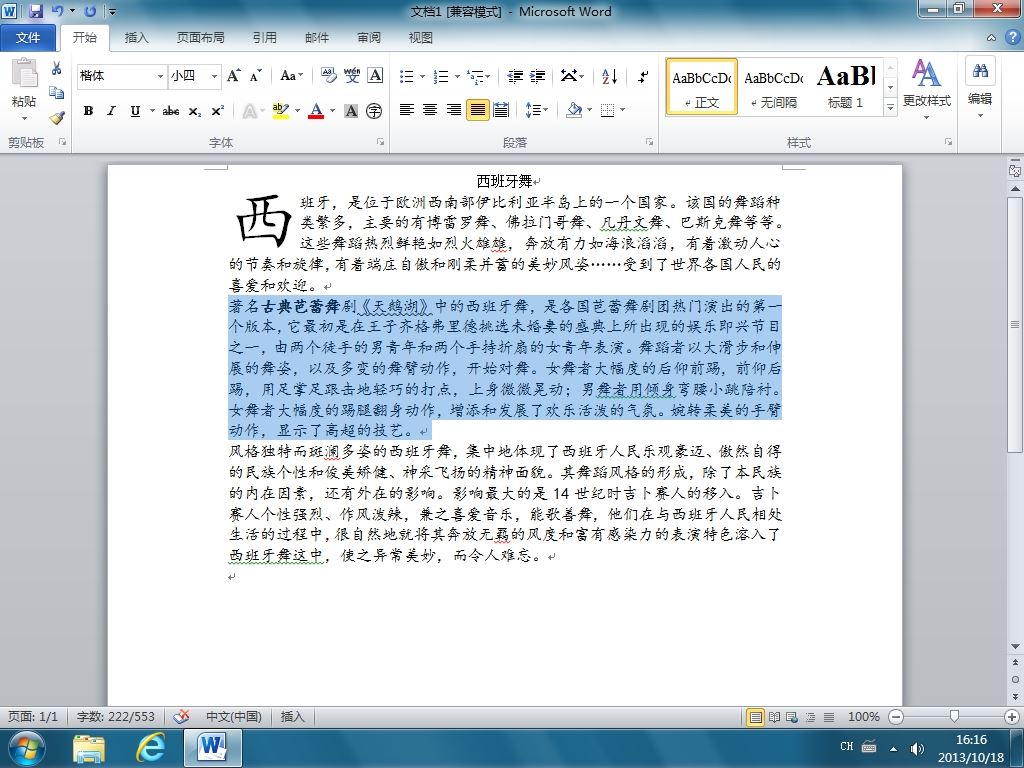1024x768 pixels.
Task: Click the Phonetic Guide icon
Action: (x=352, y=76)
